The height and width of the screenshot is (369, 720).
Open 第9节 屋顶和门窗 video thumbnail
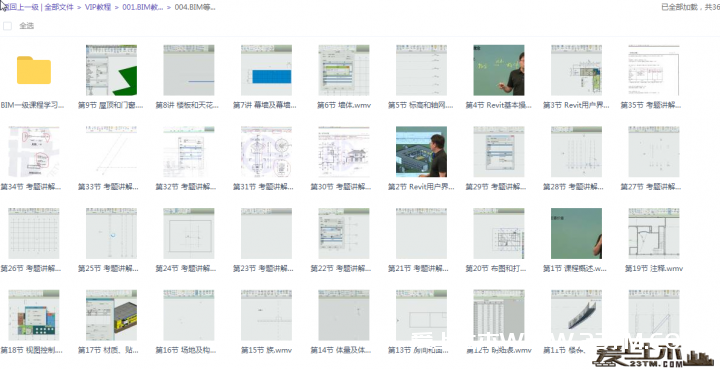(111, 70)
